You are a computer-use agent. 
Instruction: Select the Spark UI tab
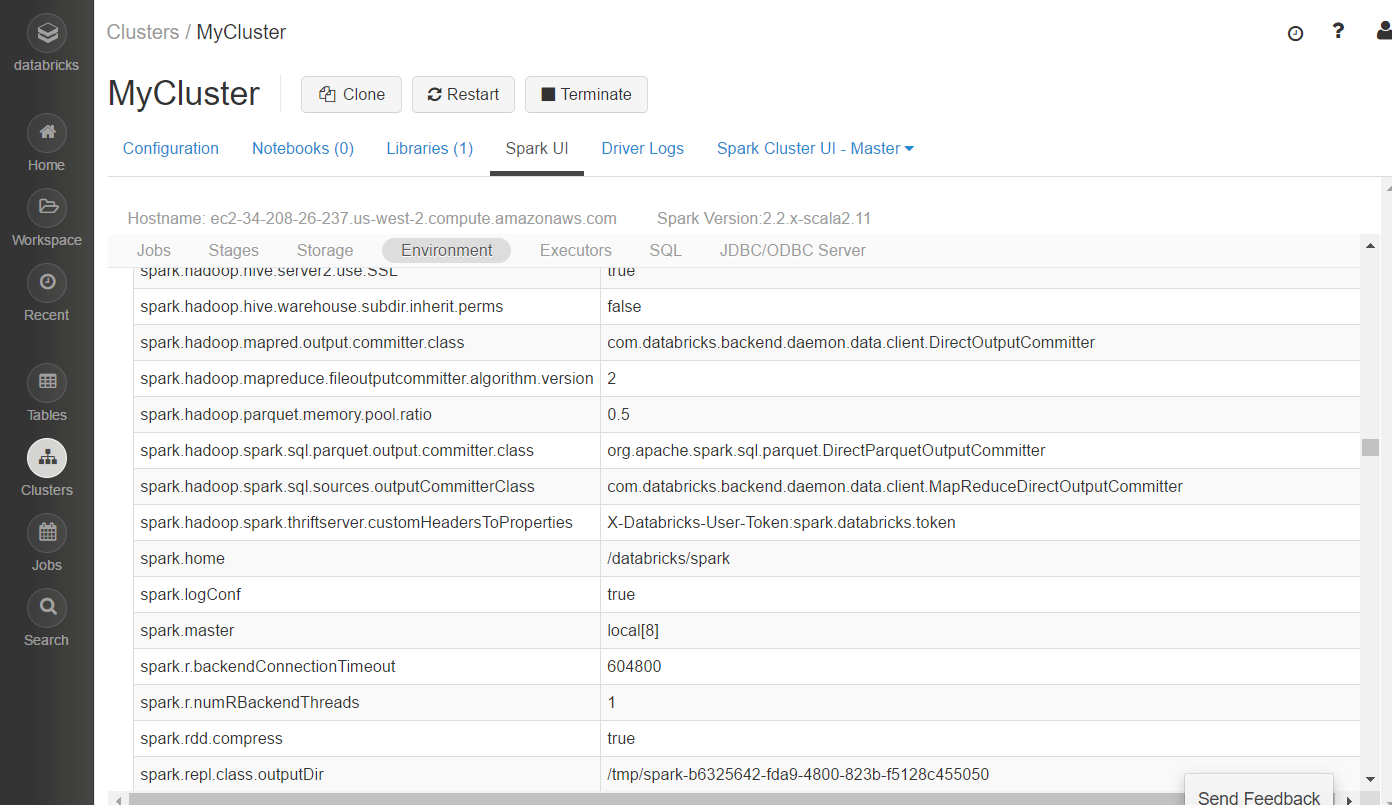click(x=537, y=148)
